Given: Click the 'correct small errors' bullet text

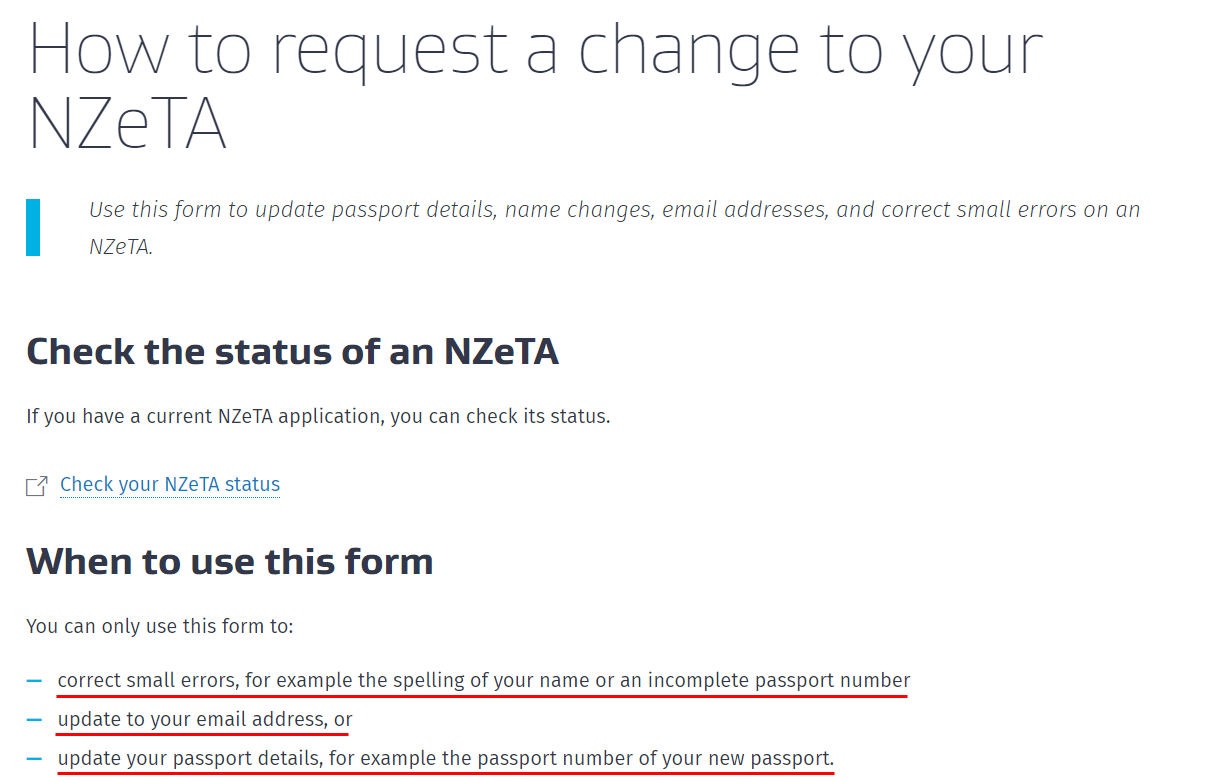Looking at the screenshot, I should [x=147, y=681].
